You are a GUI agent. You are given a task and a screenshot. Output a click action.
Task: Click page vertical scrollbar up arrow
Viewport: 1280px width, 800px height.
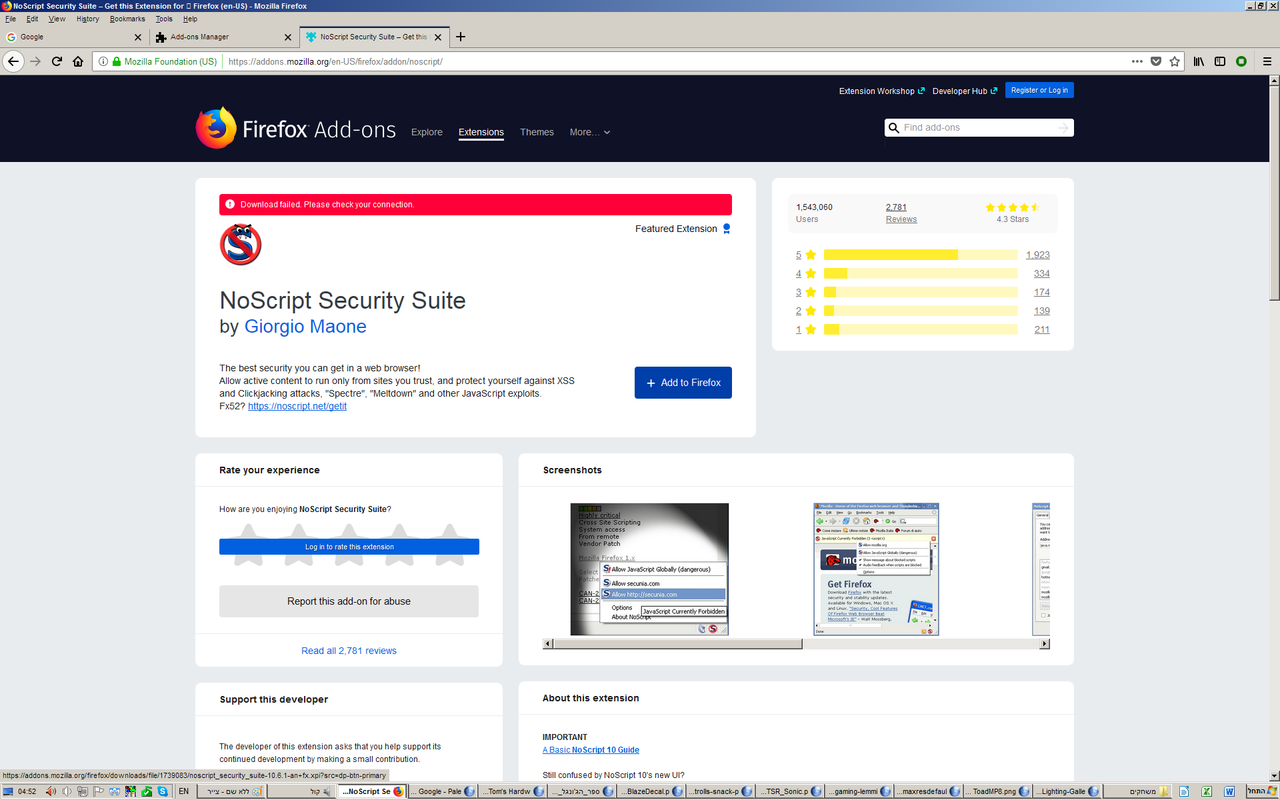coord(1274,82)
